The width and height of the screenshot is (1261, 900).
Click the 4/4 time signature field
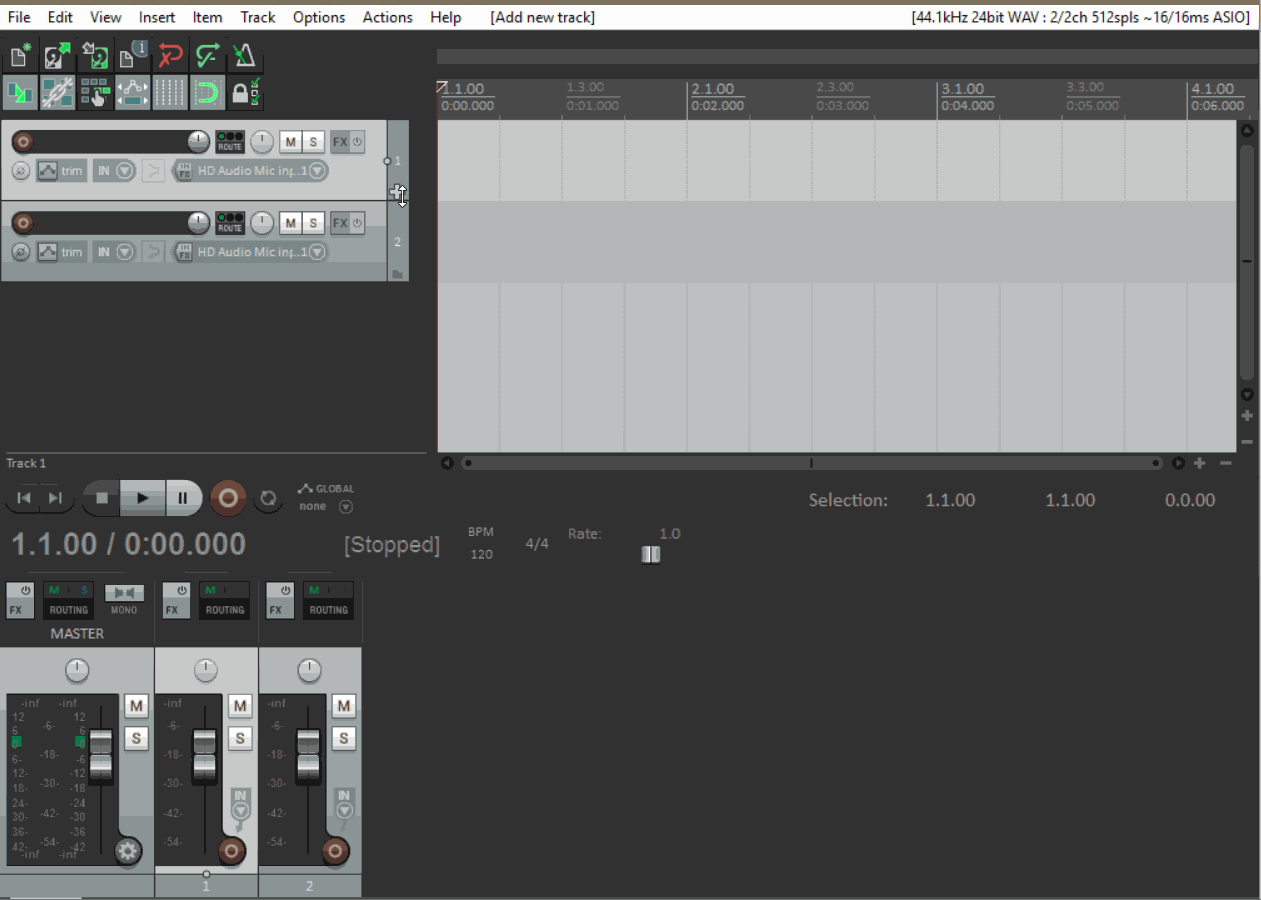[x=537, y=544]
